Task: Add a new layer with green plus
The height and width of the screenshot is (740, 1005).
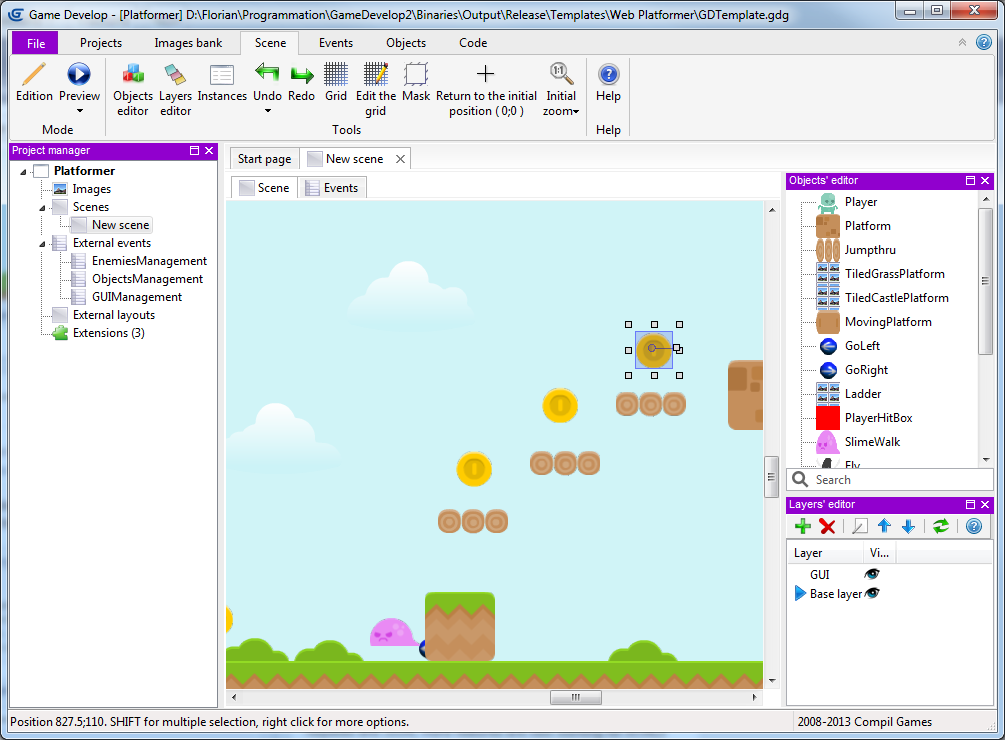Action: point(802,526)
